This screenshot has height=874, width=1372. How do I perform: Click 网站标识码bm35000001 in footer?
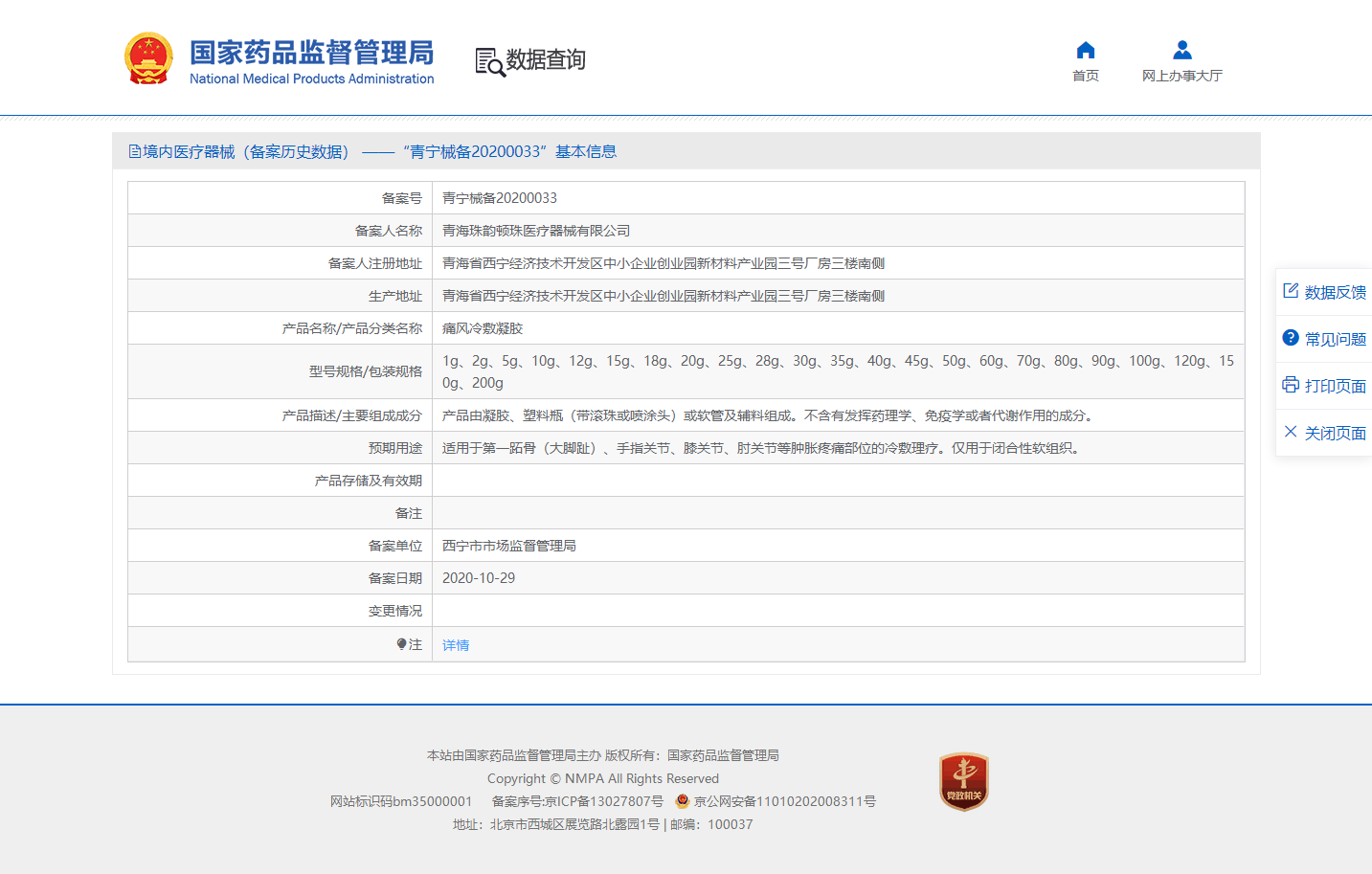click(x=401, y=801)
